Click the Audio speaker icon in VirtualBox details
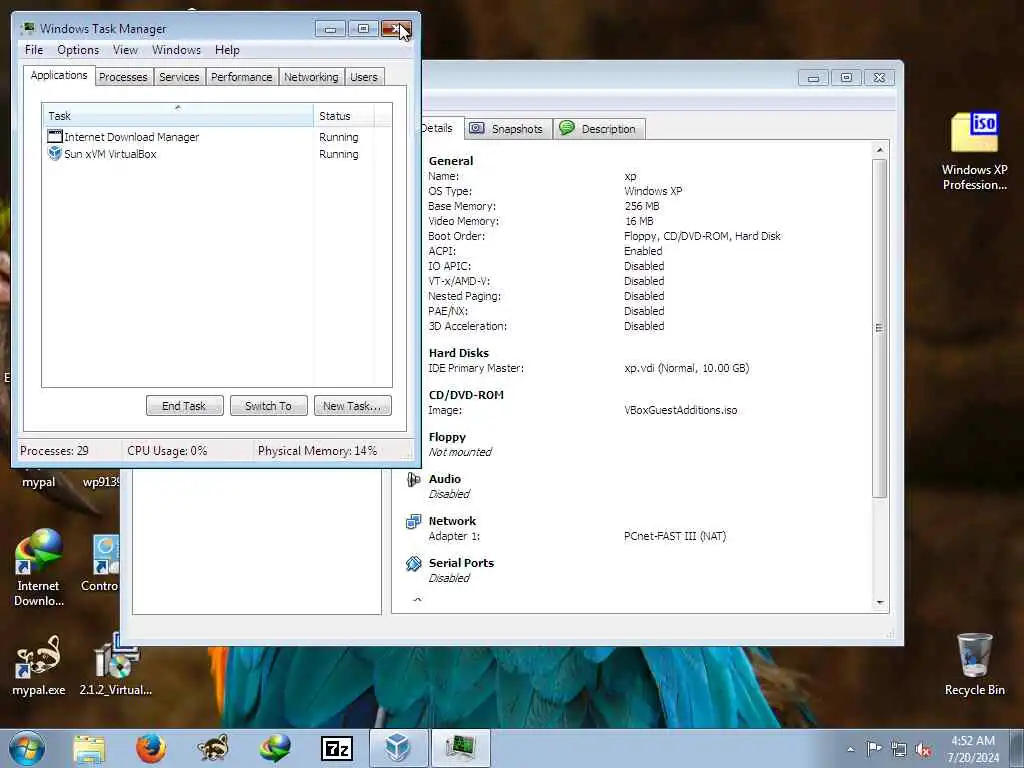 [x=413, y=480]
